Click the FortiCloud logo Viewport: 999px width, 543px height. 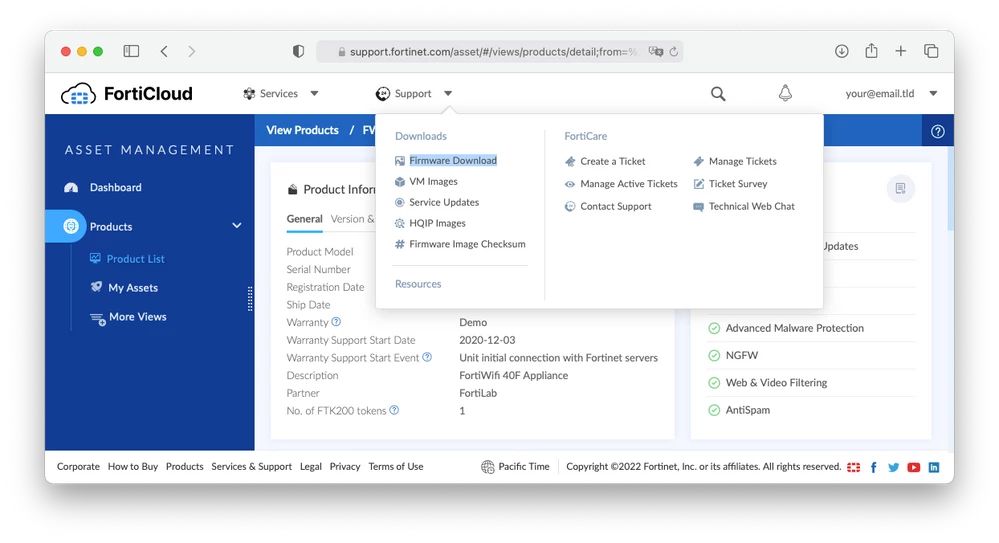(x=127, y=94)
